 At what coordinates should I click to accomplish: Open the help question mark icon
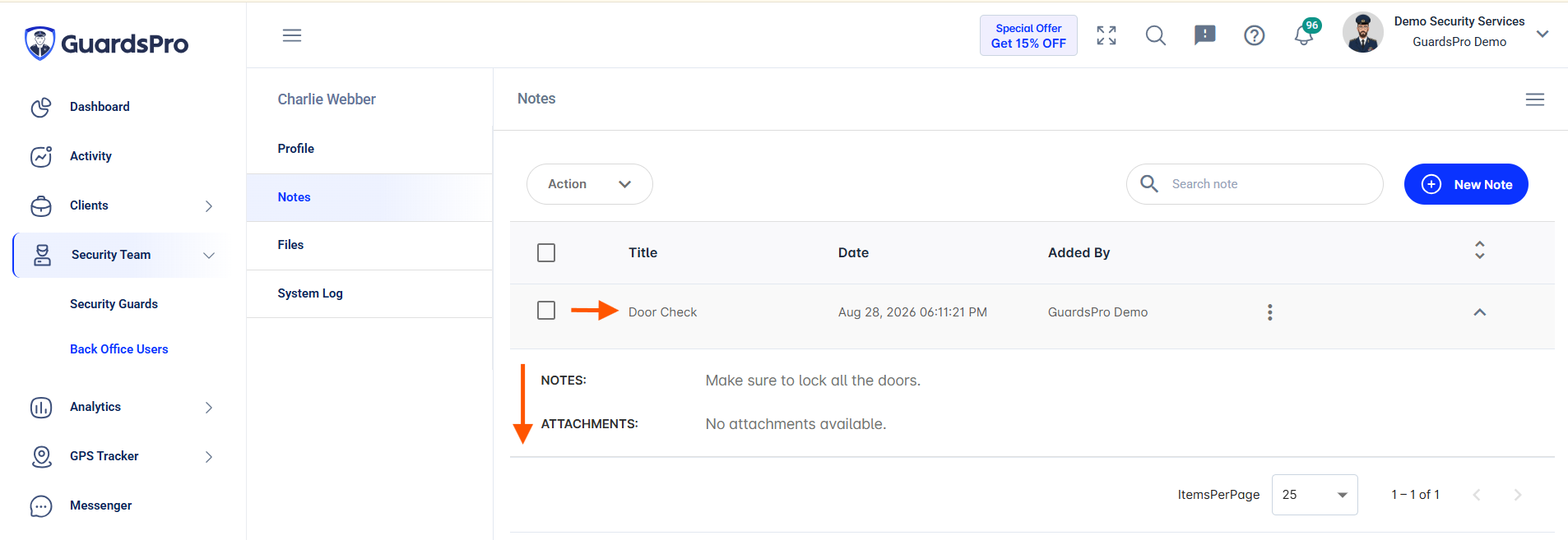coord(1255,35)
